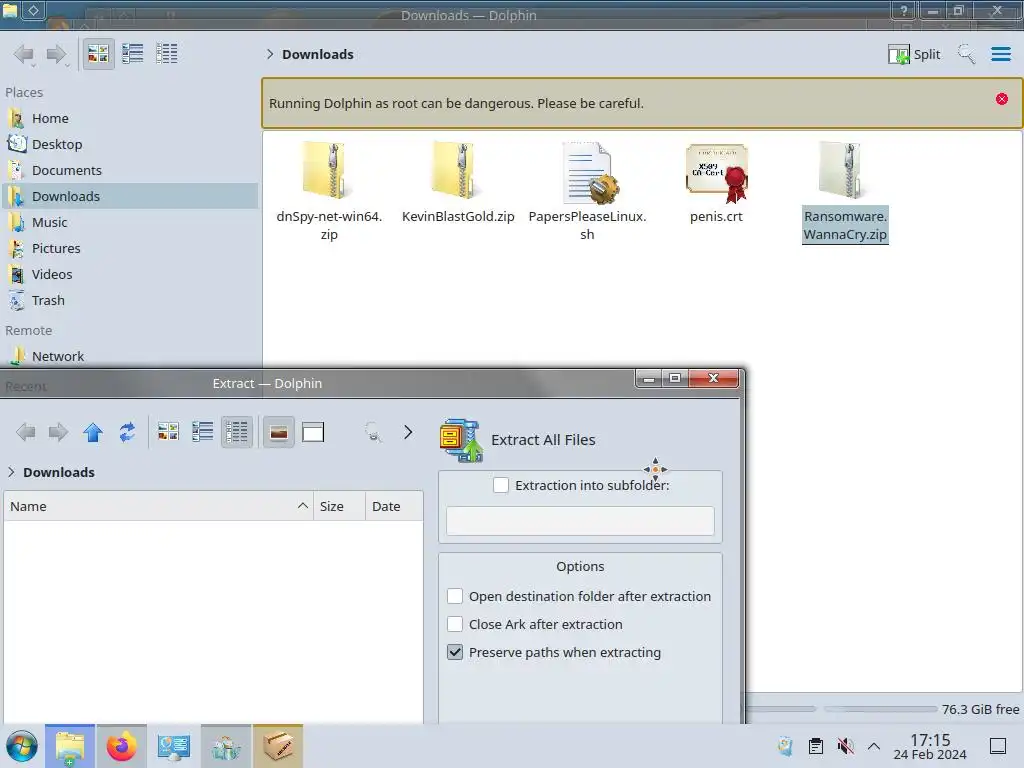Enable Close Ark after extraction

click(x=455, y=624)
